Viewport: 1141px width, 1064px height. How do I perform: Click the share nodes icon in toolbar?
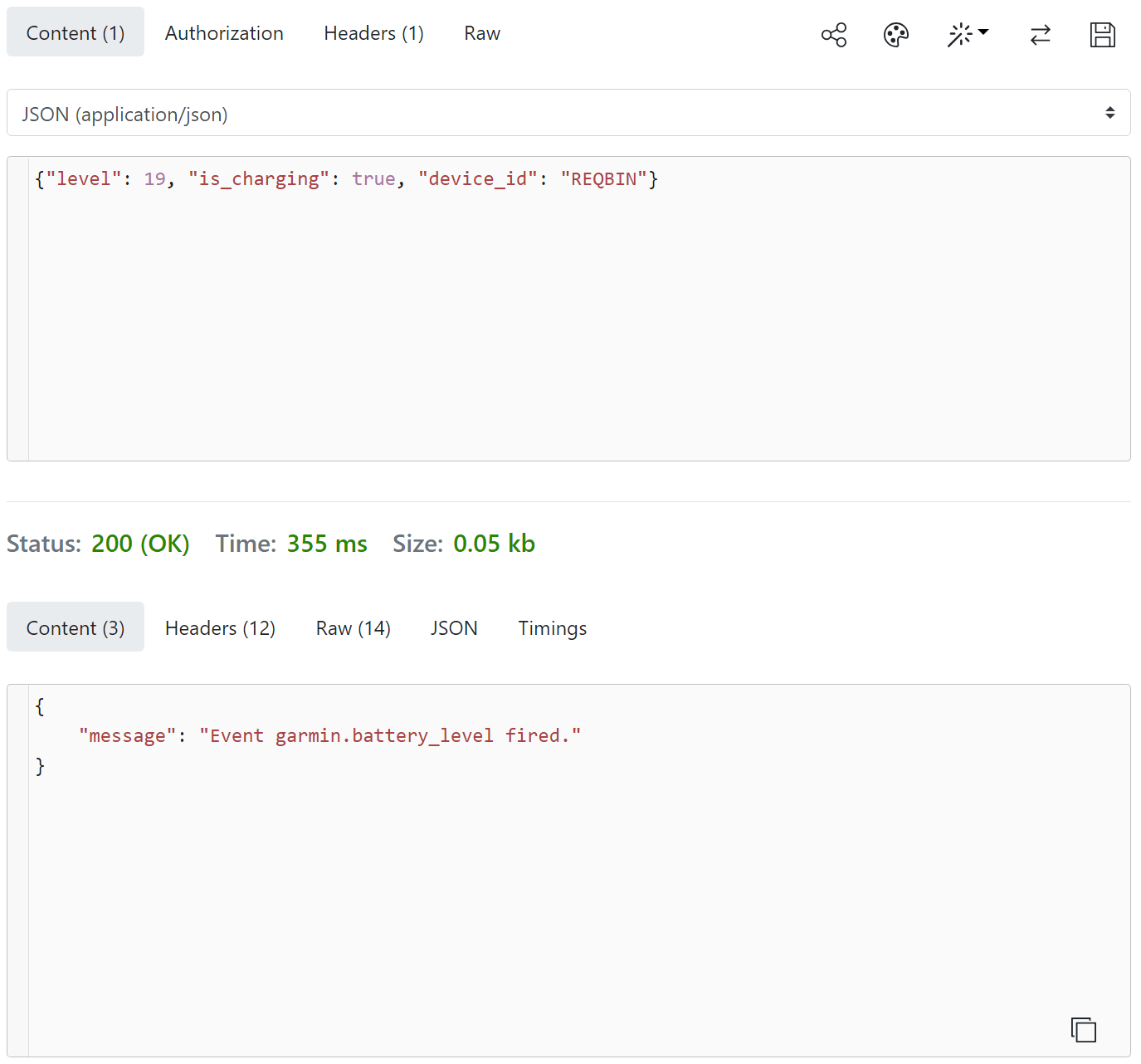coord(833,34)
